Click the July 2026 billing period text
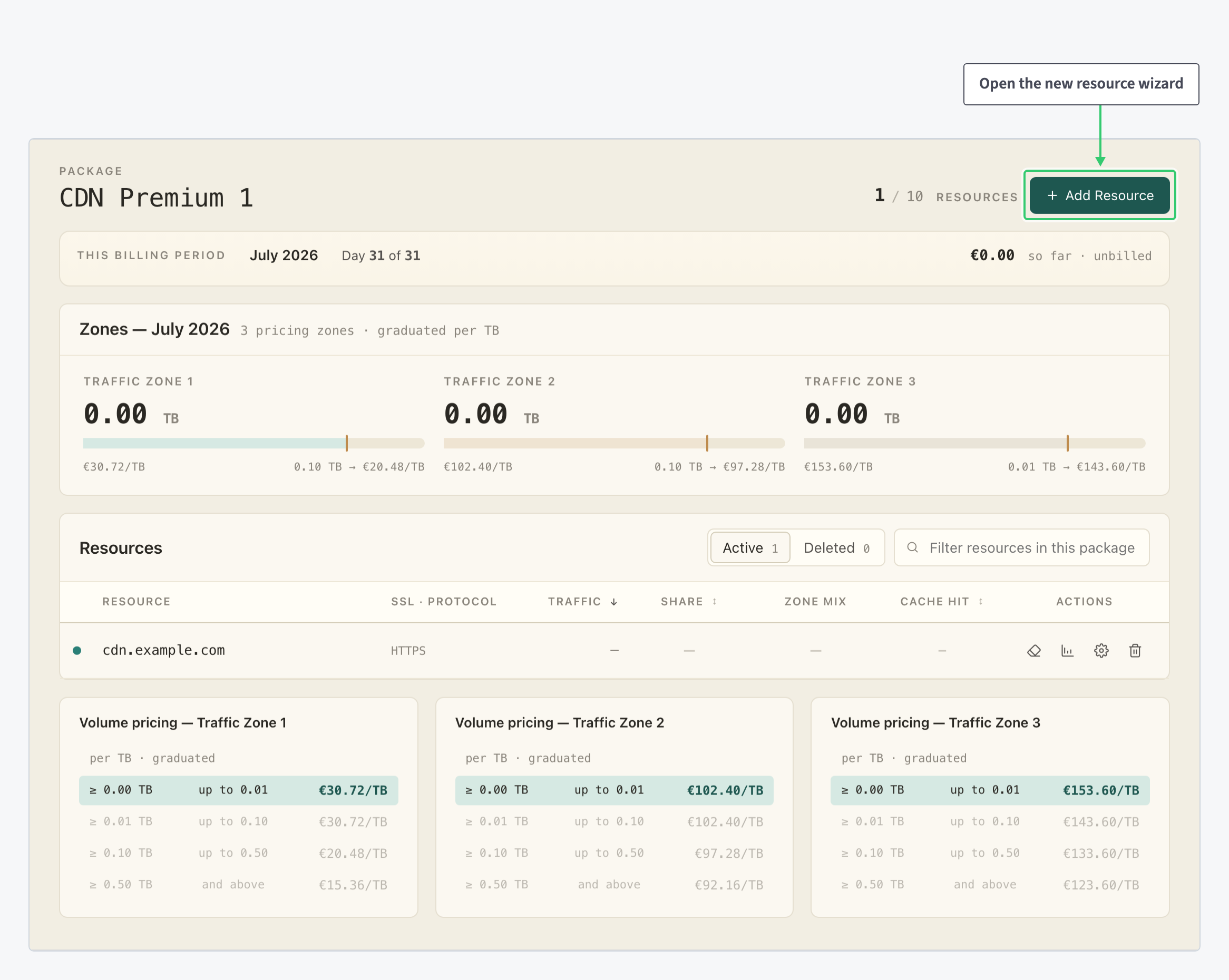The width and height of the screenshot is (1229, 980). pos(284,255)
